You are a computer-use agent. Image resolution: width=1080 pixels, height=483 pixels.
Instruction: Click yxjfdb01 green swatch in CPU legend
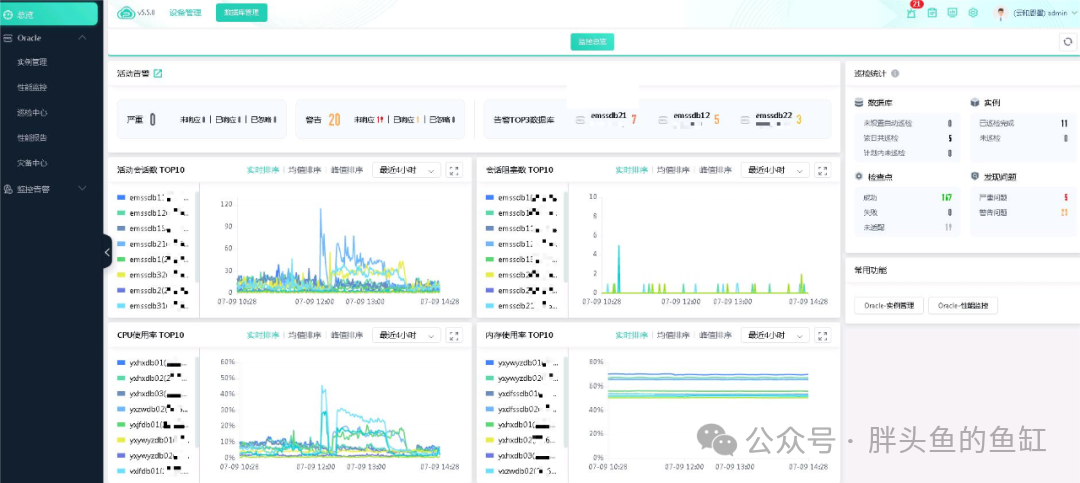coord(122,424)
